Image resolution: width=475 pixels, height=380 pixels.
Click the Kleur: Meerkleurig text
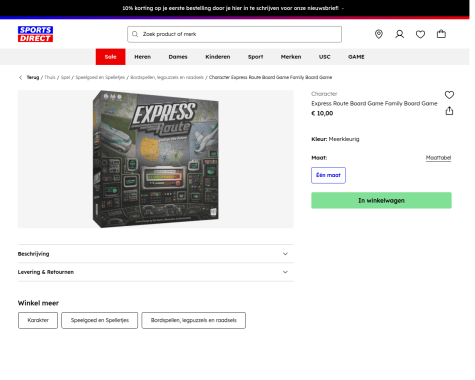335,139
